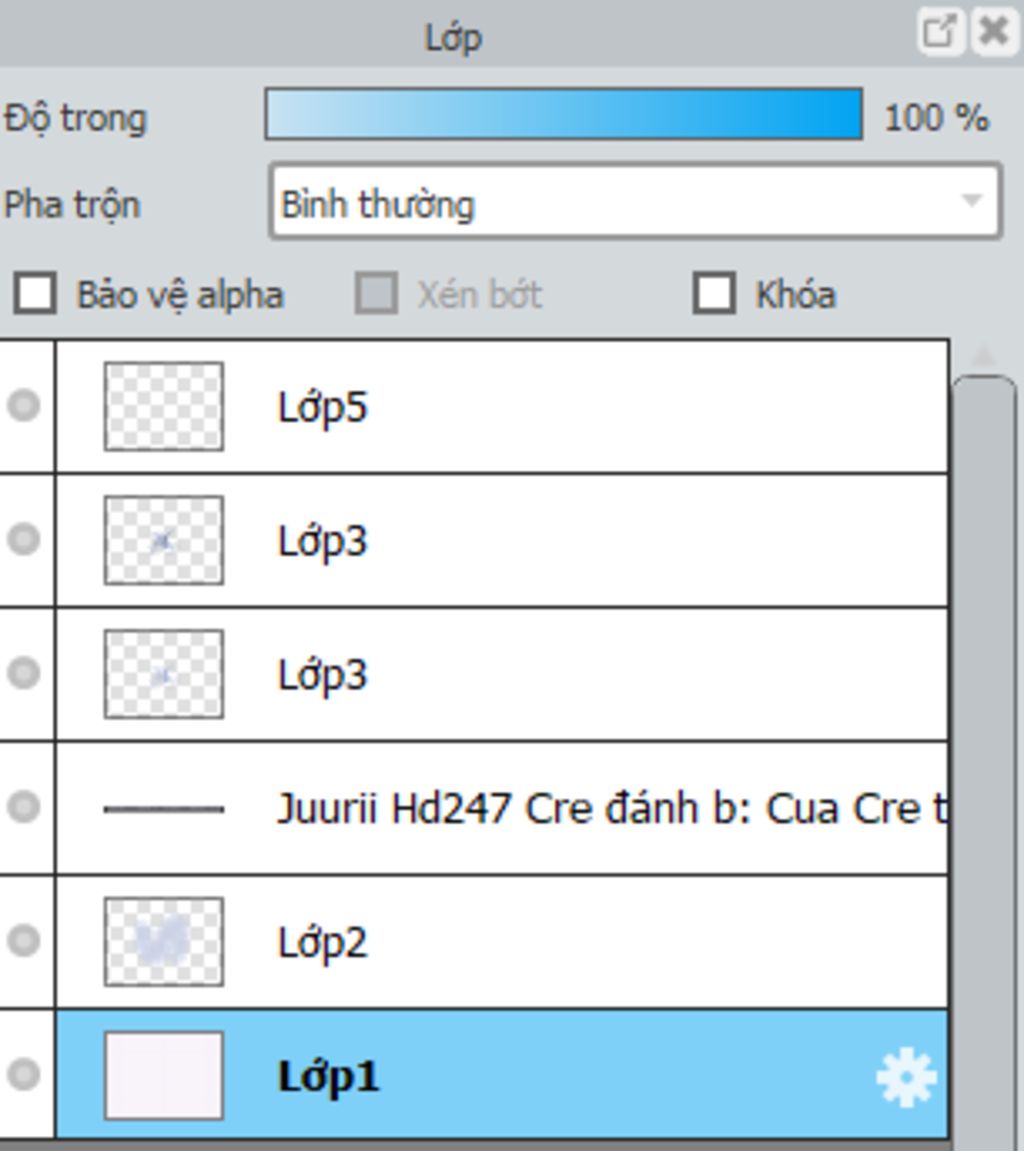
Task: Click the layer list scrollbar thumb
Action: click(984, 700)
